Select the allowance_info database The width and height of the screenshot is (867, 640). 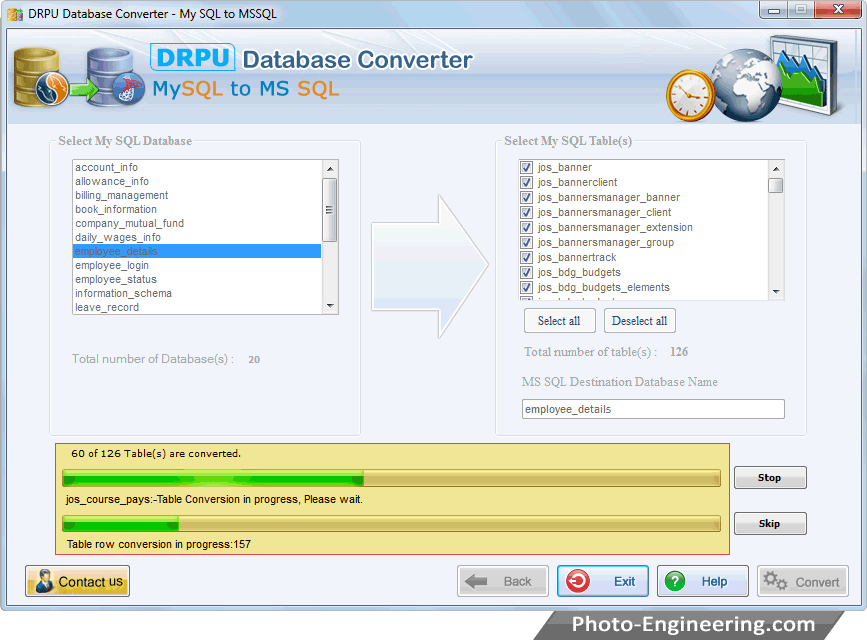(x=197, y=181)
